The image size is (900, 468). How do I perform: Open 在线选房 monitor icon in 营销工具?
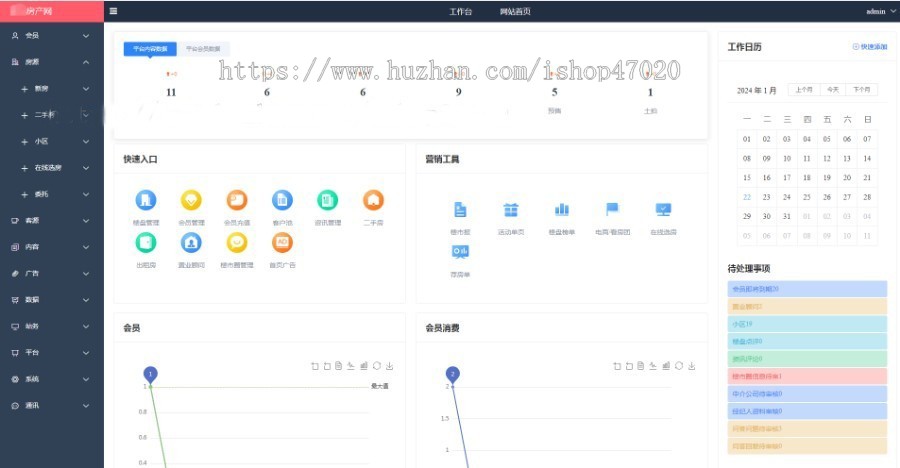pos(664,210)
